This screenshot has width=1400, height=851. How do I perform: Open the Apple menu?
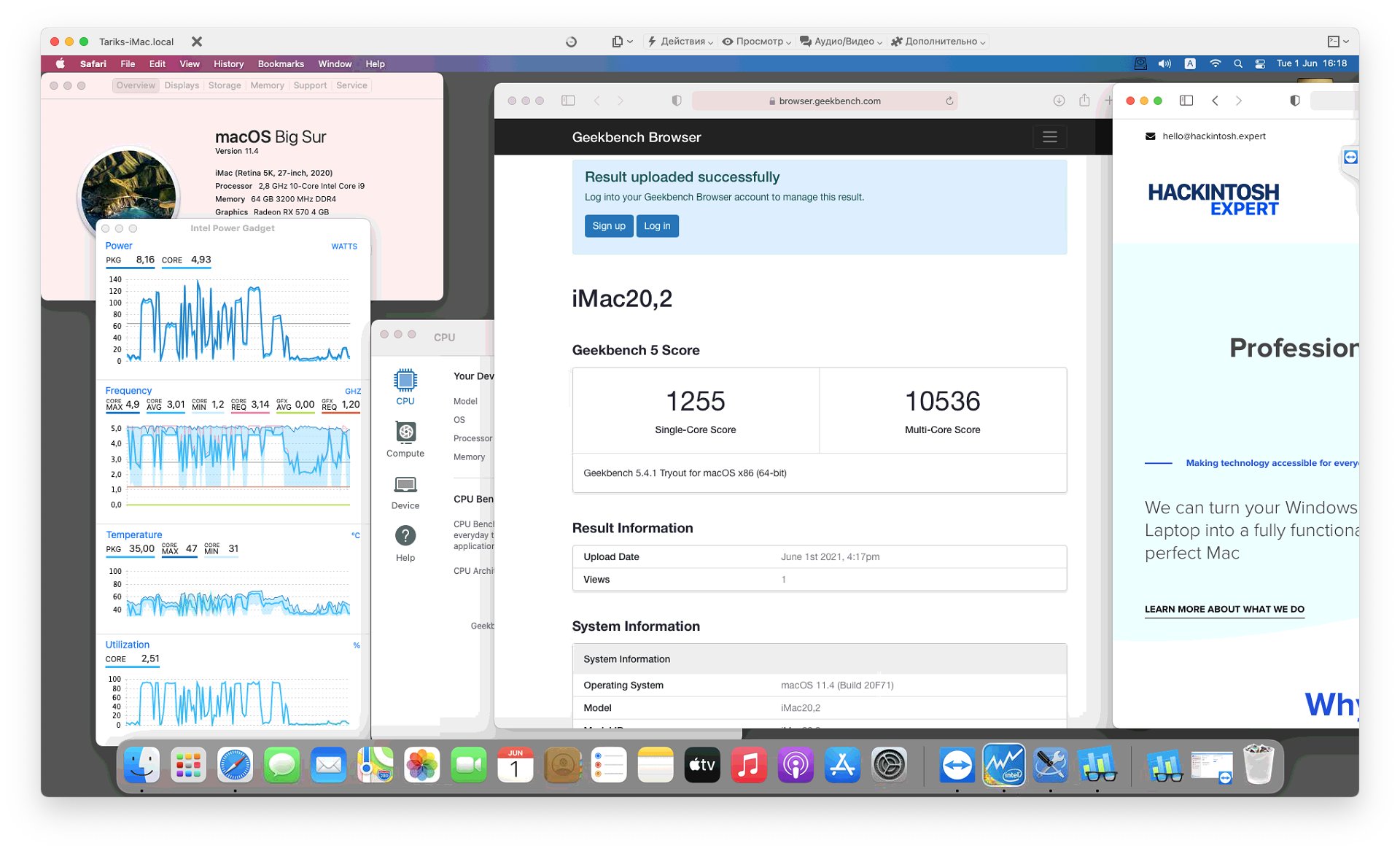point(61,64)
